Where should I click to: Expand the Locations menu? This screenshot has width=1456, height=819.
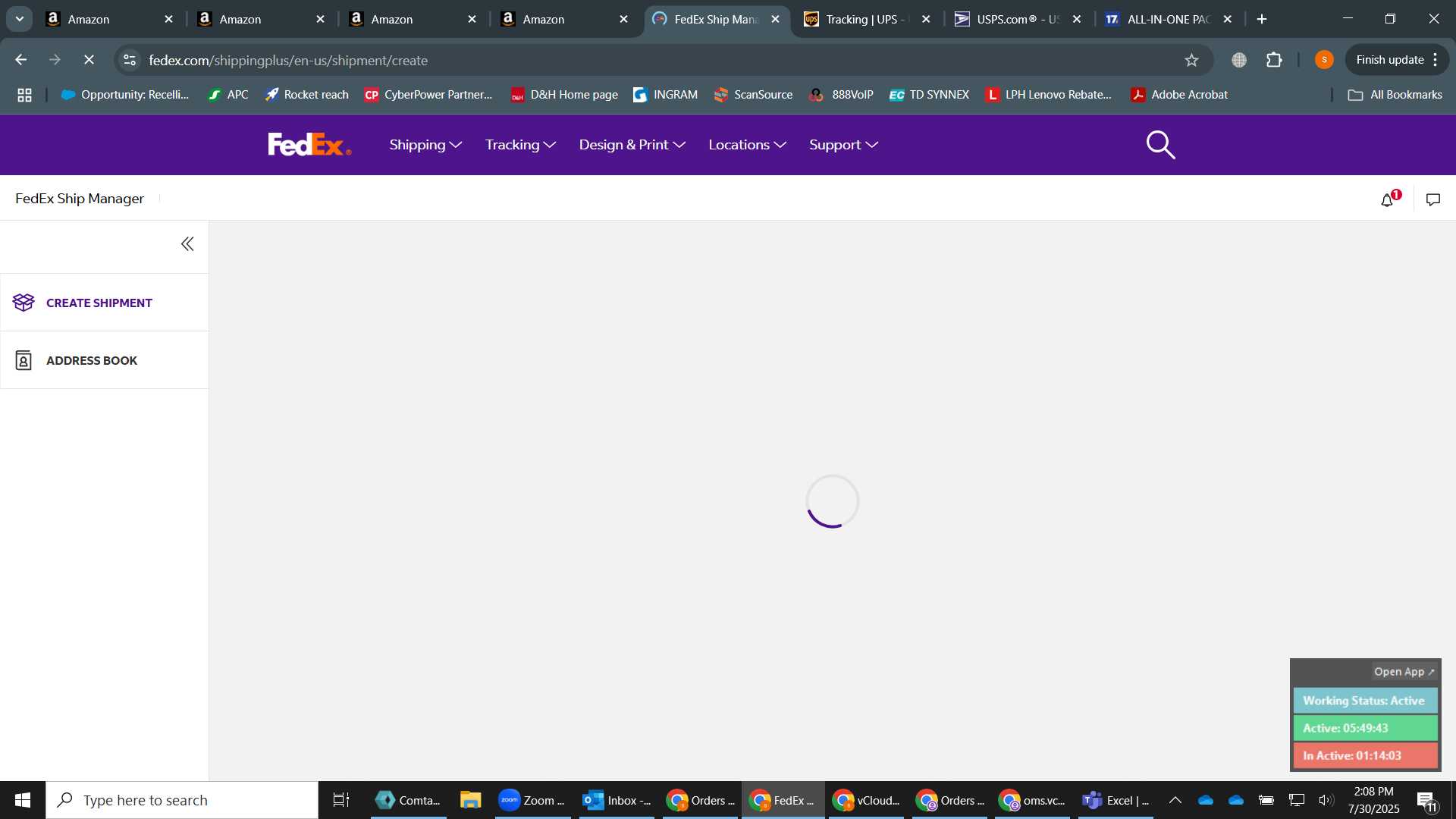pyautogui.click(x=747, y=145)
